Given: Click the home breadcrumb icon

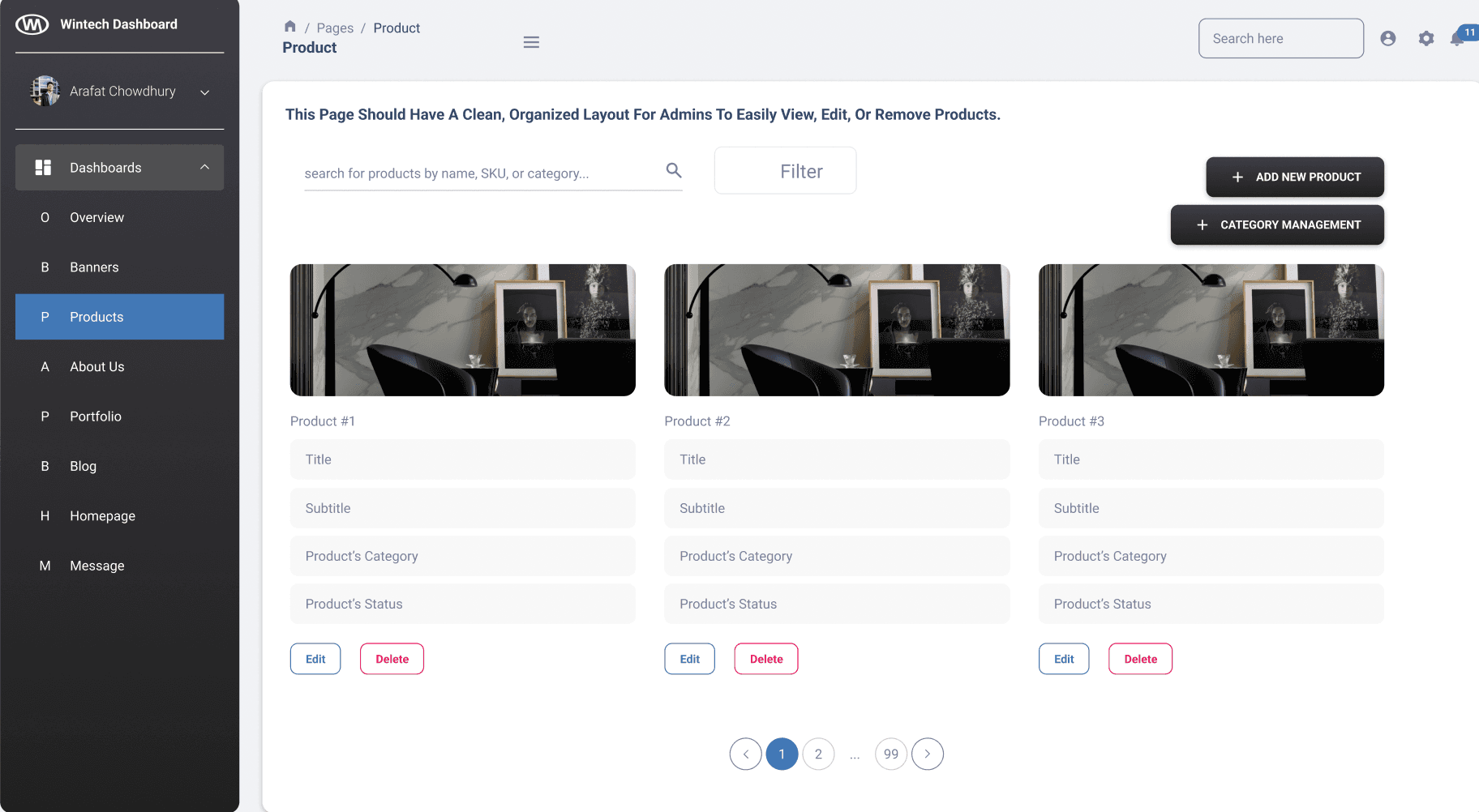Looking at the screenshot, I should point(289,27).
